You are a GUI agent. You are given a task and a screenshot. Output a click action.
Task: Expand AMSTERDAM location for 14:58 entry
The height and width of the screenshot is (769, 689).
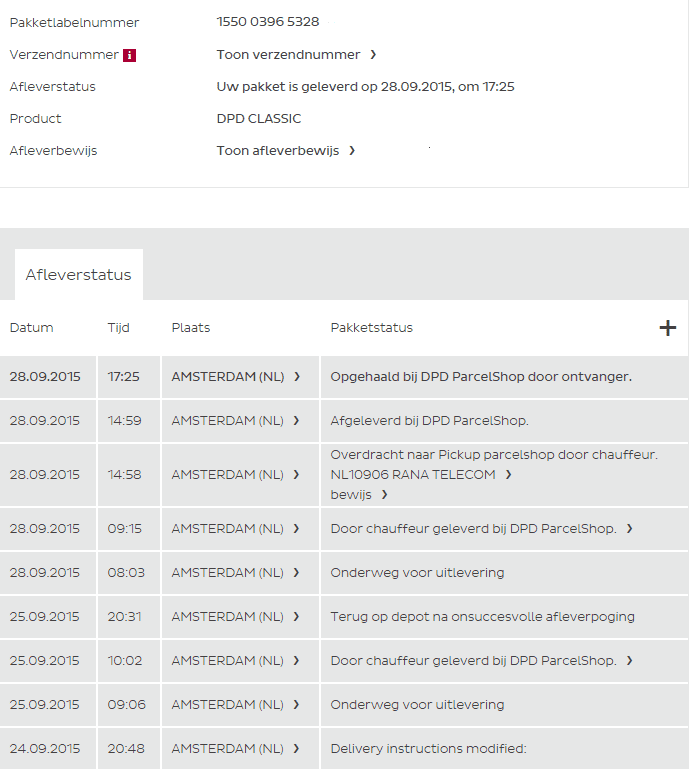(x=296, y=475)
